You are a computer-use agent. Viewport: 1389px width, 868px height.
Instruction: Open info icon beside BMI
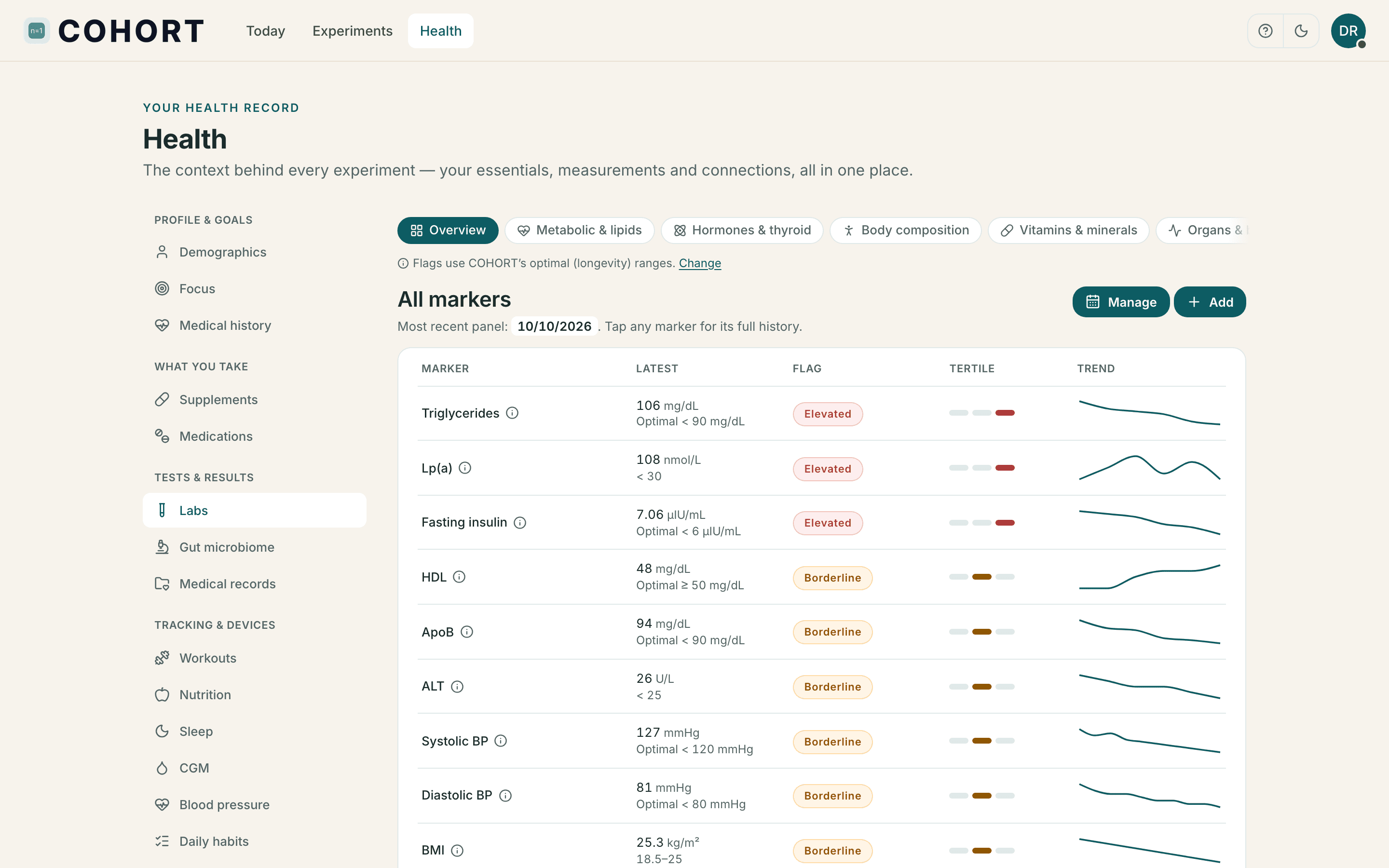pyautogui.click(x=457, y=850)
